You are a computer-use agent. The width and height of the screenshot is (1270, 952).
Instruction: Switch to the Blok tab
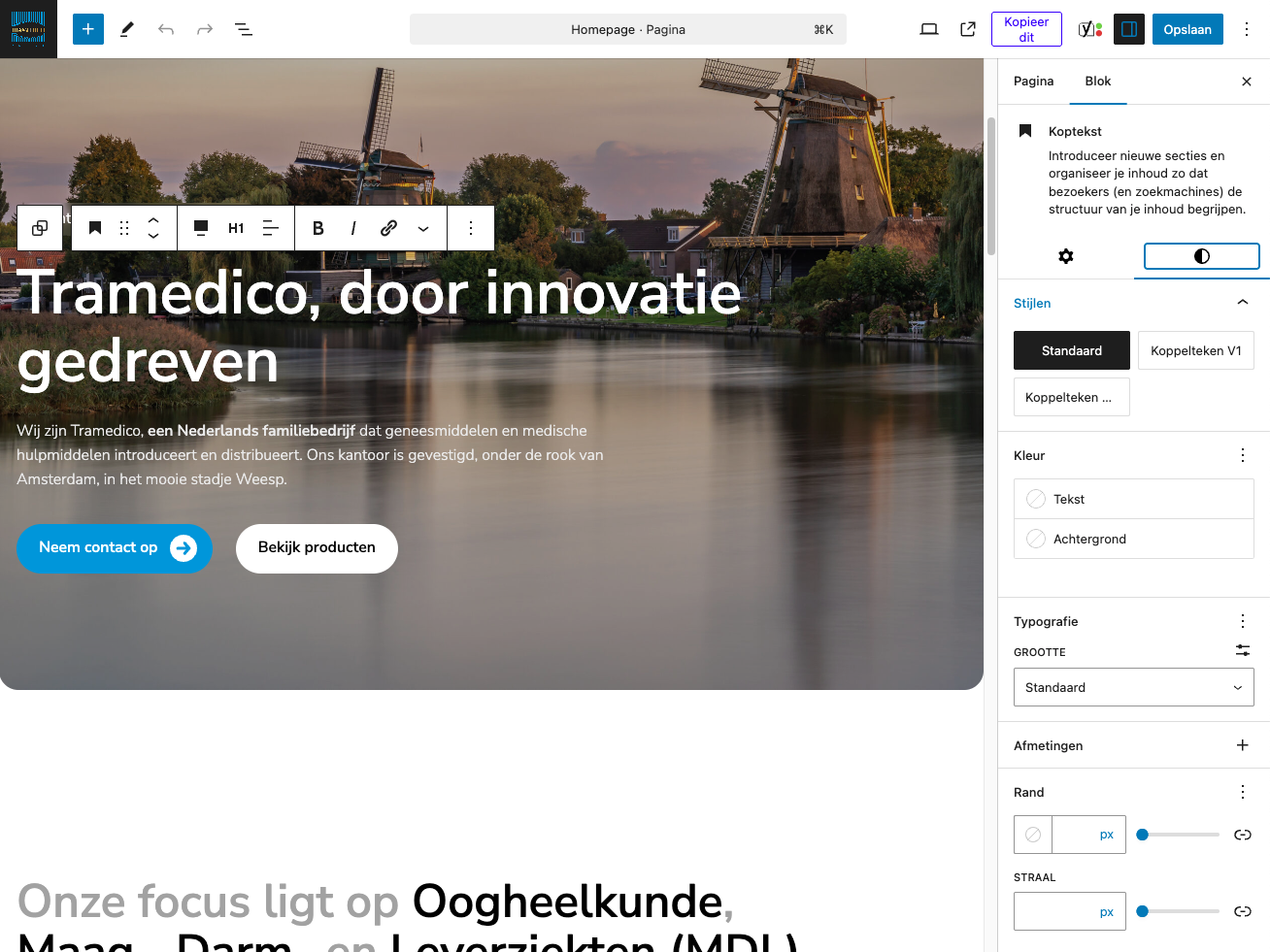tap(1098, 82)
